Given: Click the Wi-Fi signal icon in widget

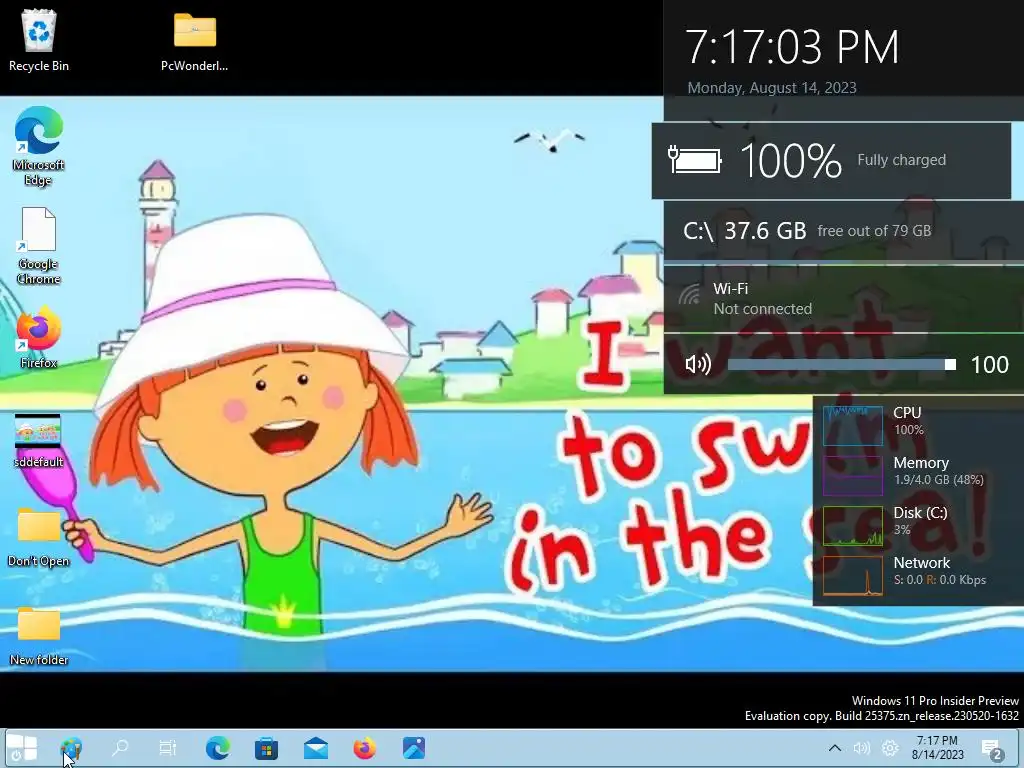Looking at the screenshot, I should (x=689, y=295).
